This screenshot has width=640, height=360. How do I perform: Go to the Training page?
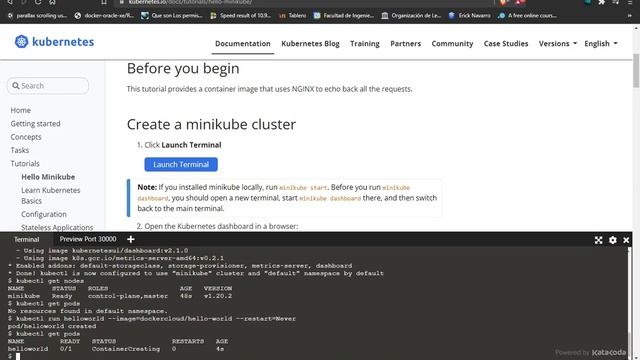click(x=364, y=44)
